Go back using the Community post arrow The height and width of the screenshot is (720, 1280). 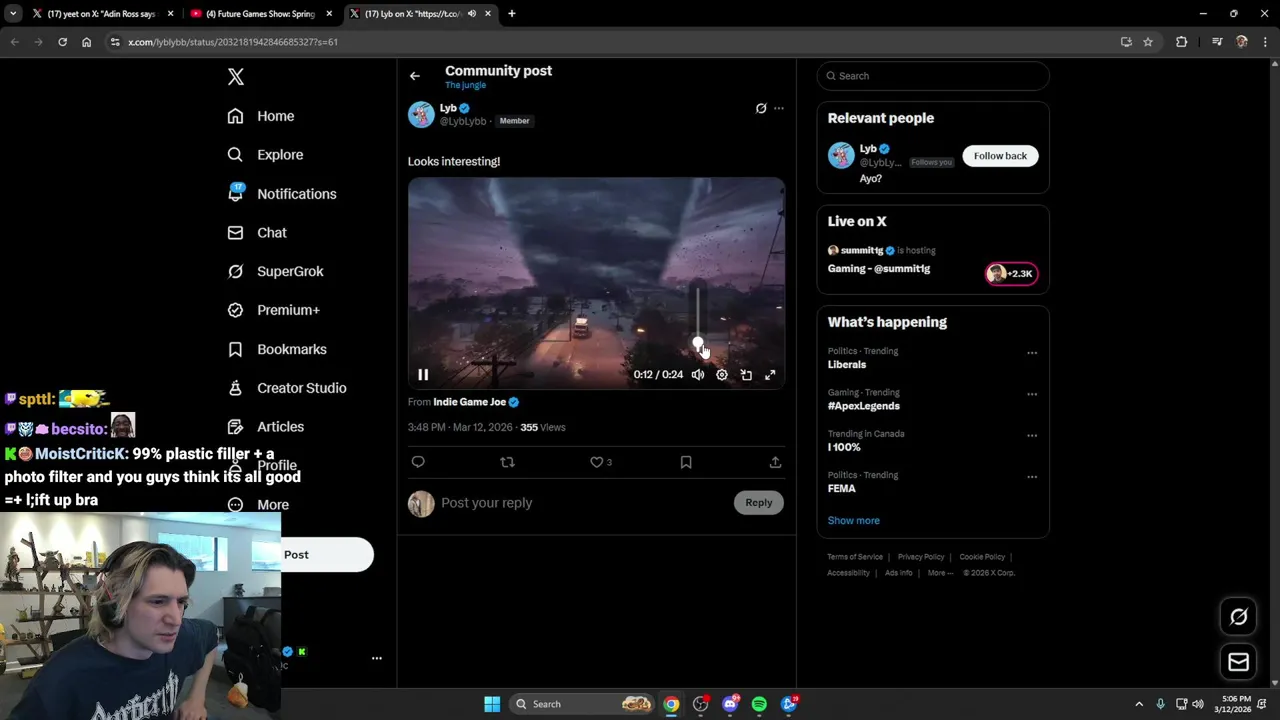[x=415, y=76]
